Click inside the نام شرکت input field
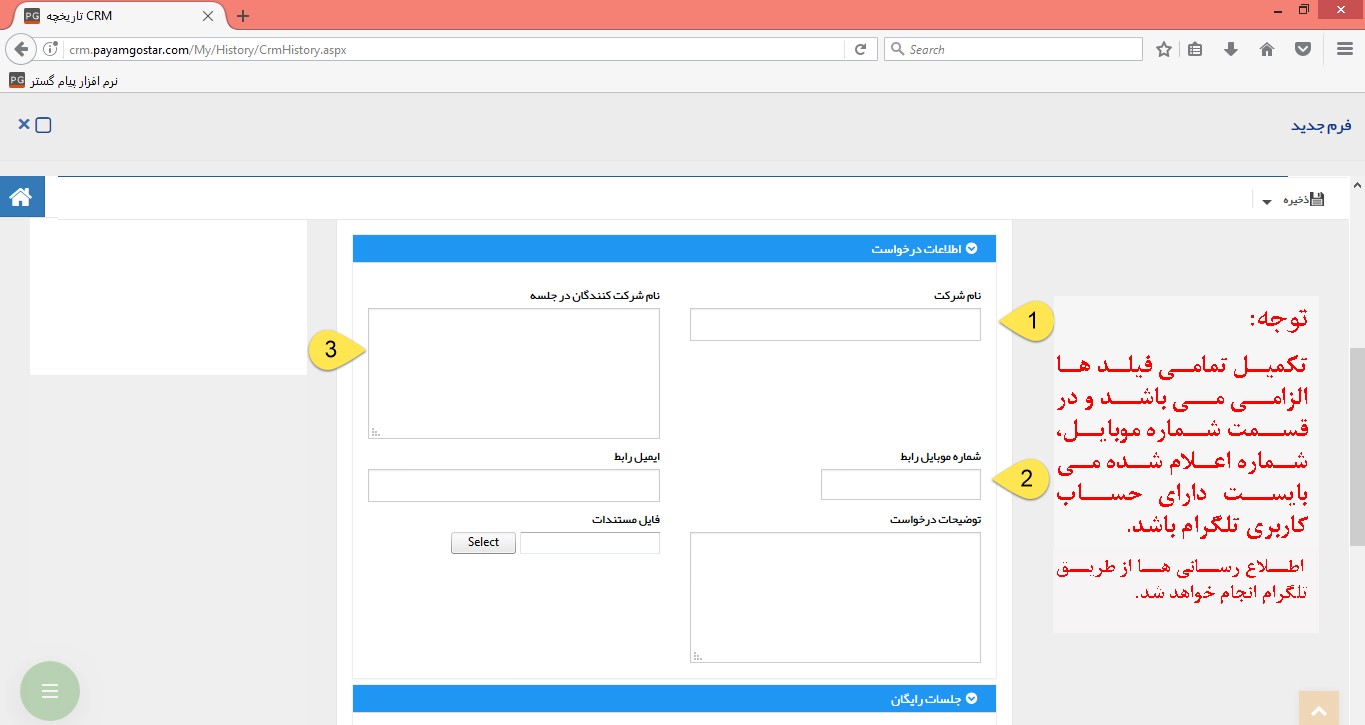This screenshot has width=1365, height=725. [x=835, y=324]
